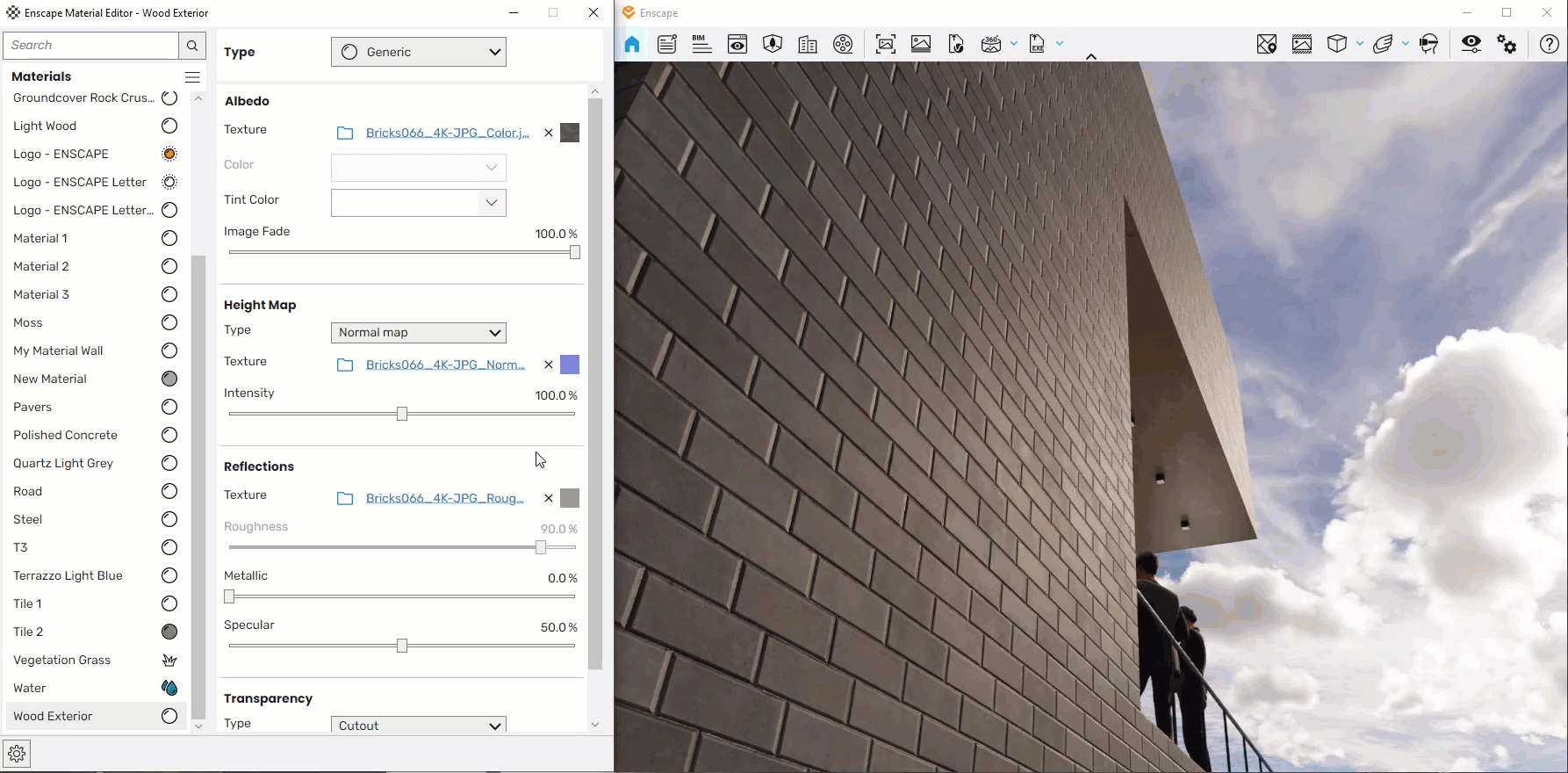Browse folder for Albedo texture
This screenshot has height=773, width=1568.
pos(345,134)
